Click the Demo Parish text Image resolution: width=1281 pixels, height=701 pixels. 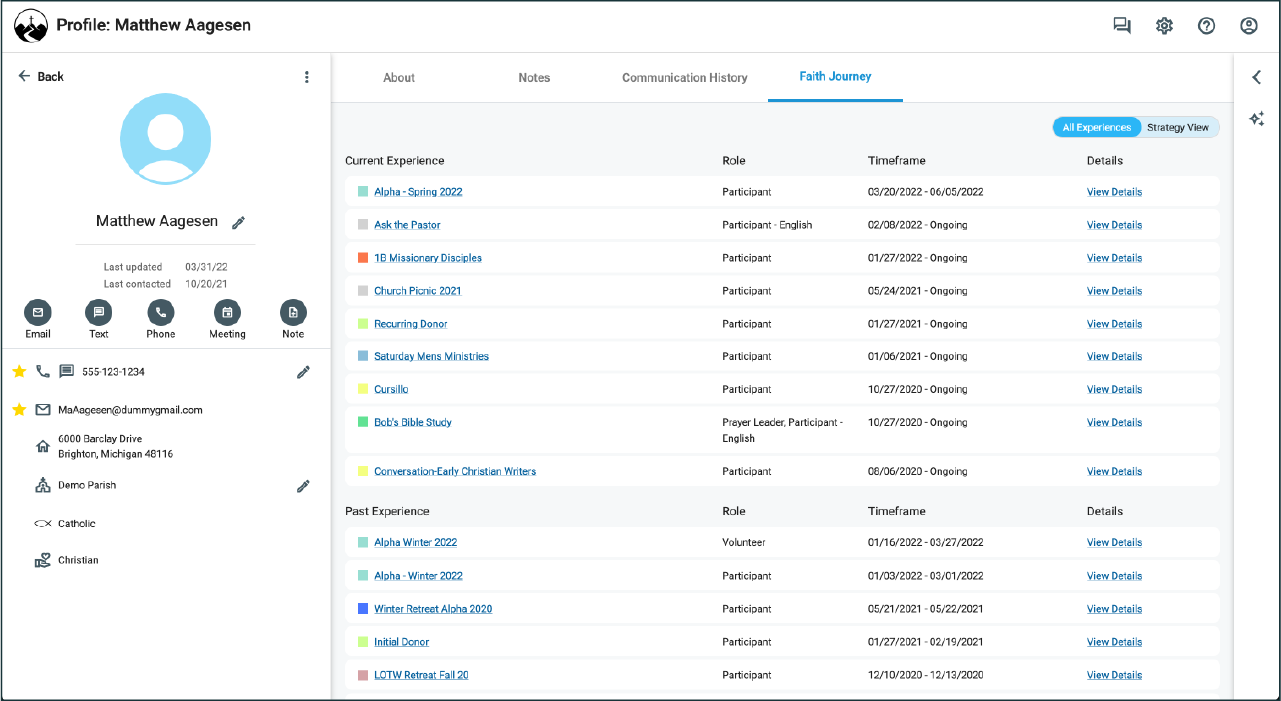coord(87,485)
